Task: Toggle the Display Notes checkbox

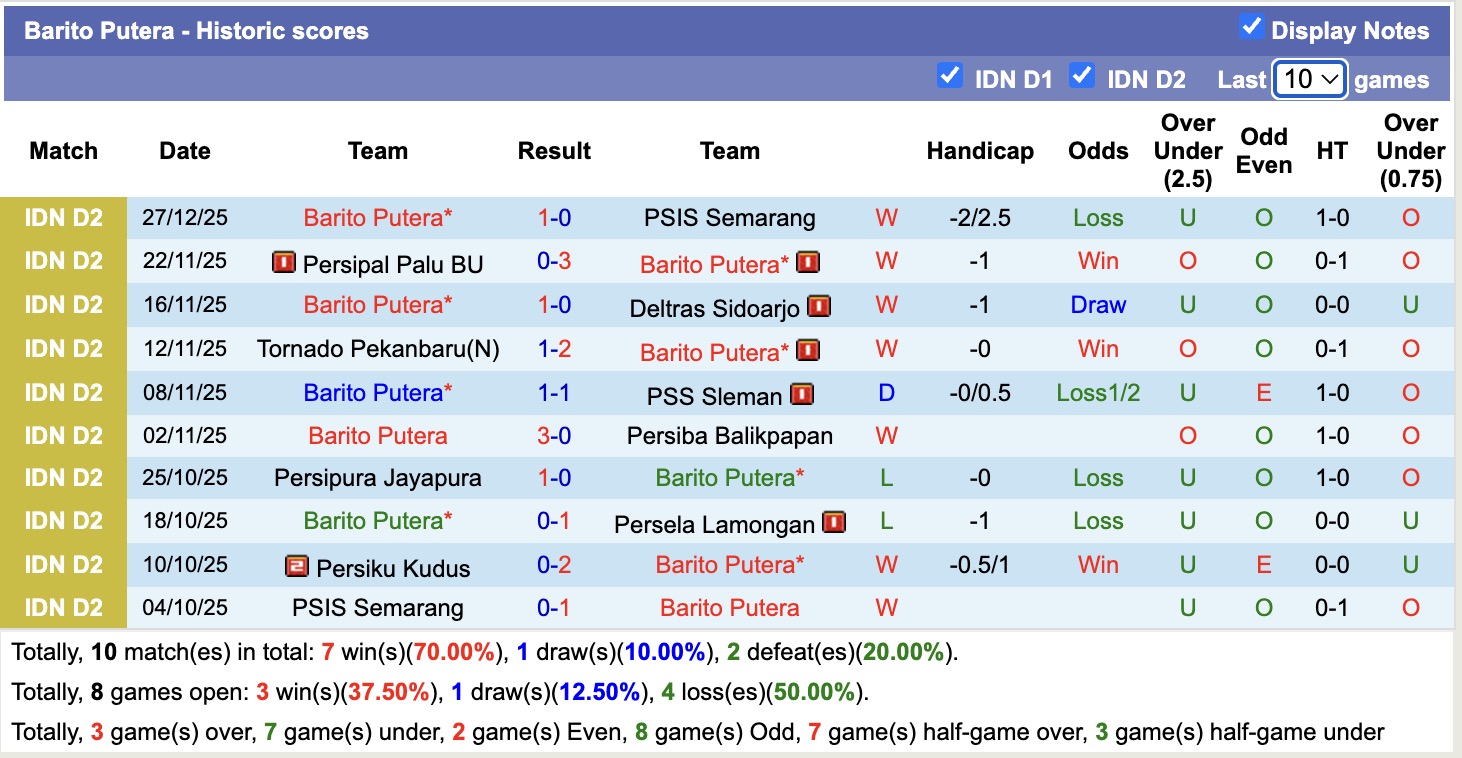Action: pos(1251,29)
